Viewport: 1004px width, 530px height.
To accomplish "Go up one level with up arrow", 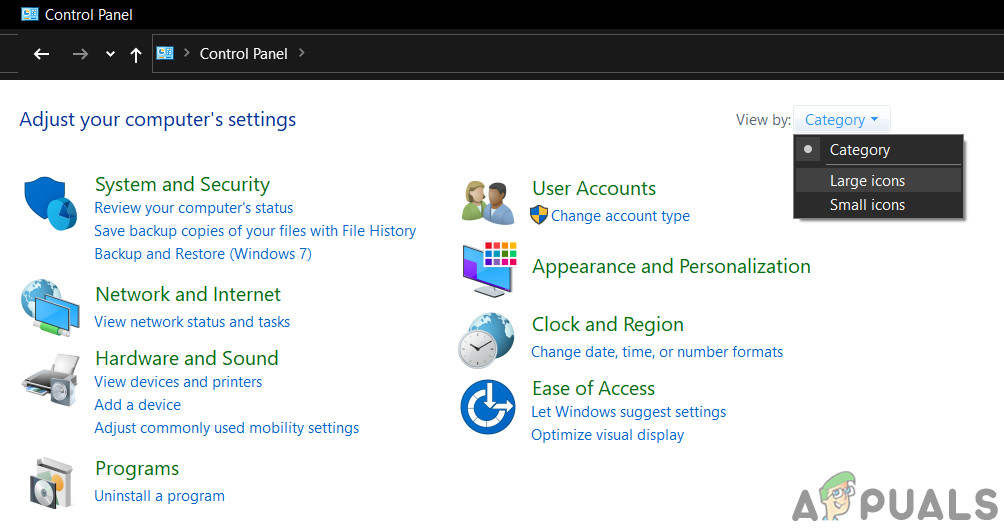I will pyautogui.click(x=136, y=54).
